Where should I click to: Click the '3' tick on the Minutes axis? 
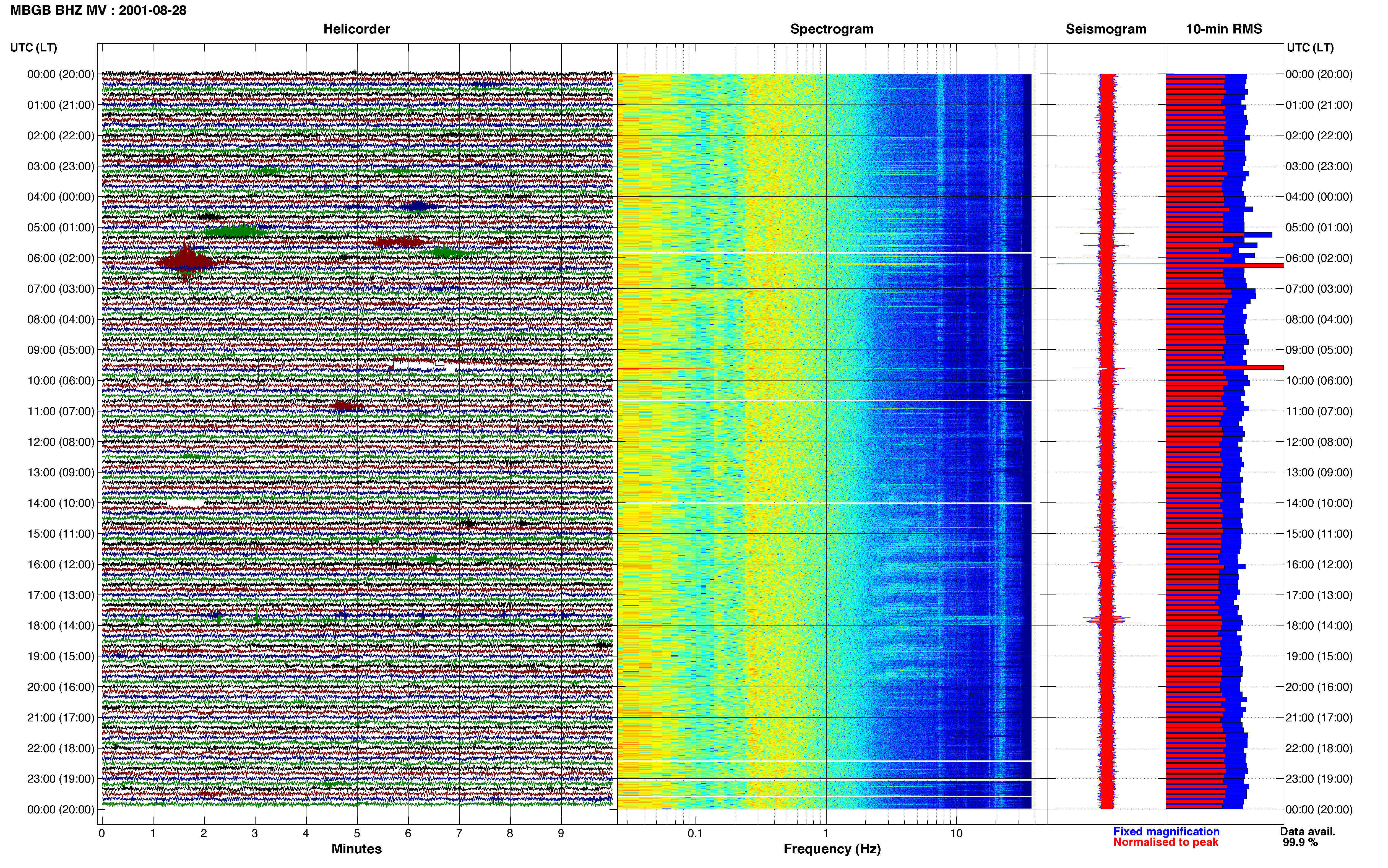point(255,833)
